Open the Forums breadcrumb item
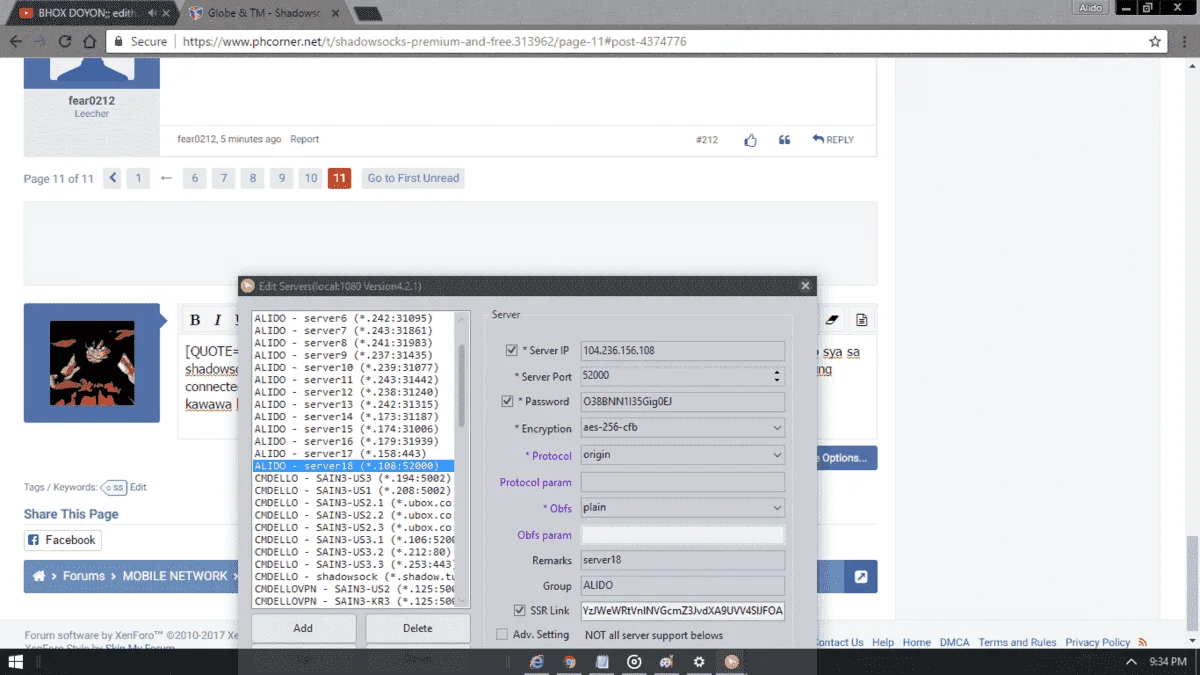 [84, 576]
